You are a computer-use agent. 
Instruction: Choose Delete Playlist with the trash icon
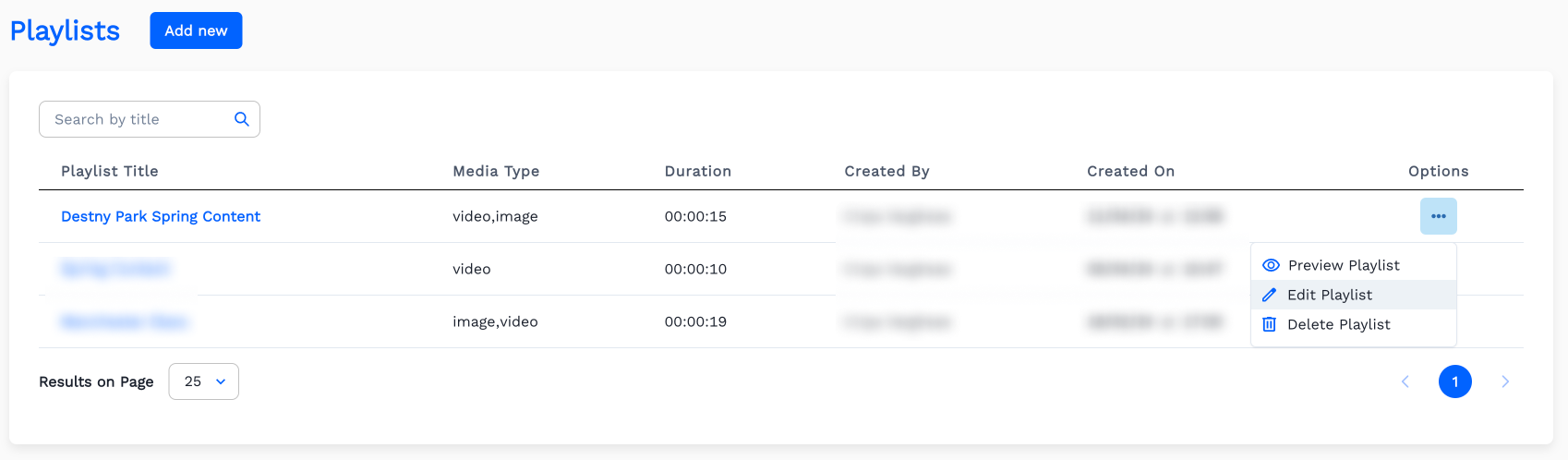[x=1338, y=324]
